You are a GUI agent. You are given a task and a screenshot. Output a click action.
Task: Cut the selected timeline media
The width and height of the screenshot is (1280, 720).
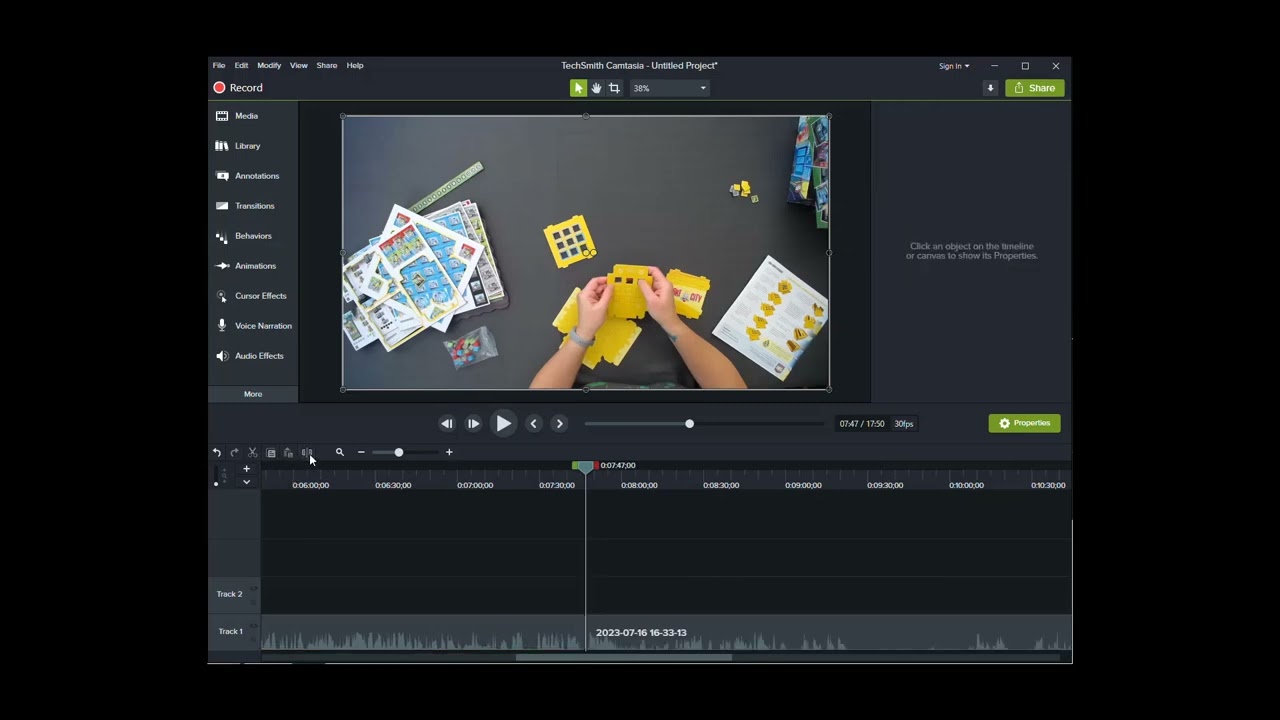[x=253, y=453]
